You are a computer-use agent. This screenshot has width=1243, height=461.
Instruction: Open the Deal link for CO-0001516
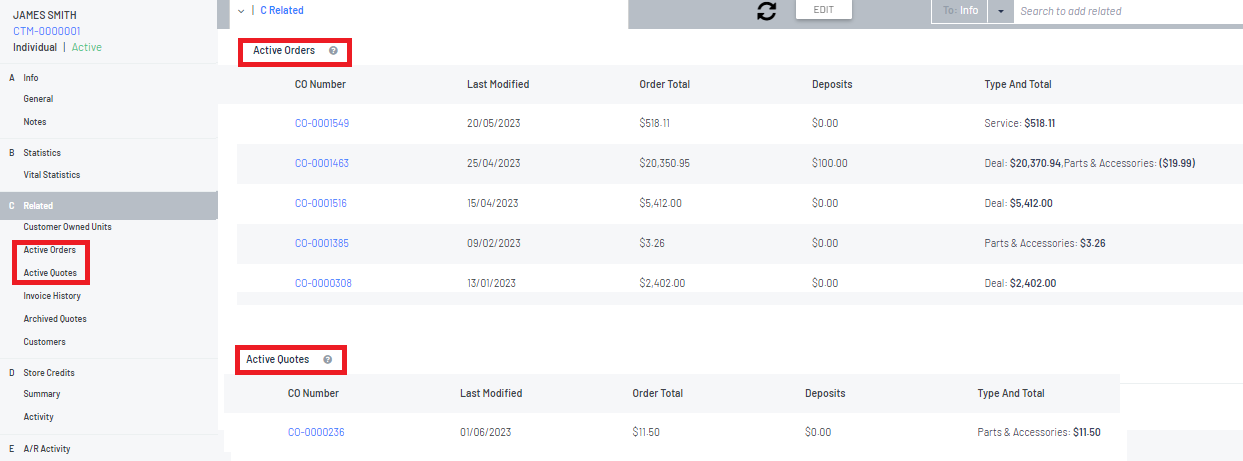point(995,203)
